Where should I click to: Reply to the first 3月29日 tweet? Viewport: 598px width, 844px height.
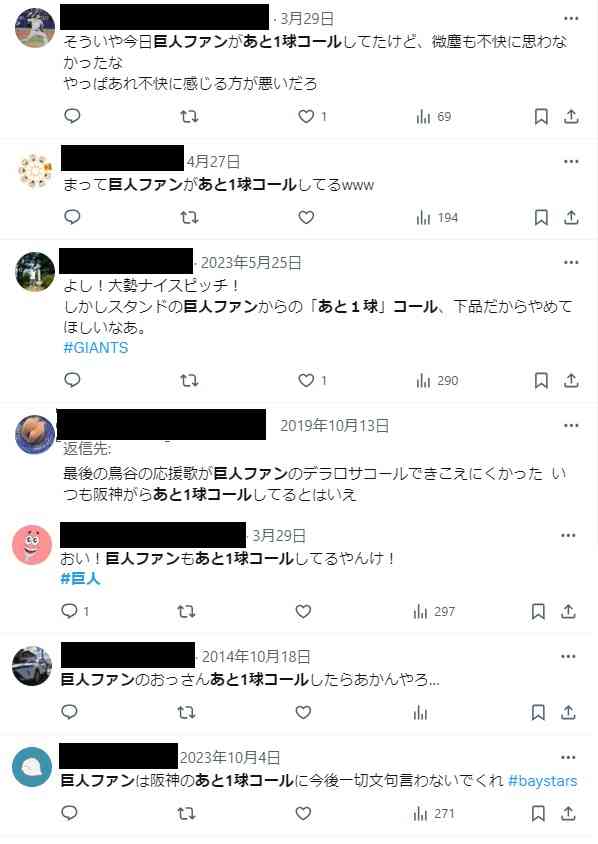tap(72, 116)
